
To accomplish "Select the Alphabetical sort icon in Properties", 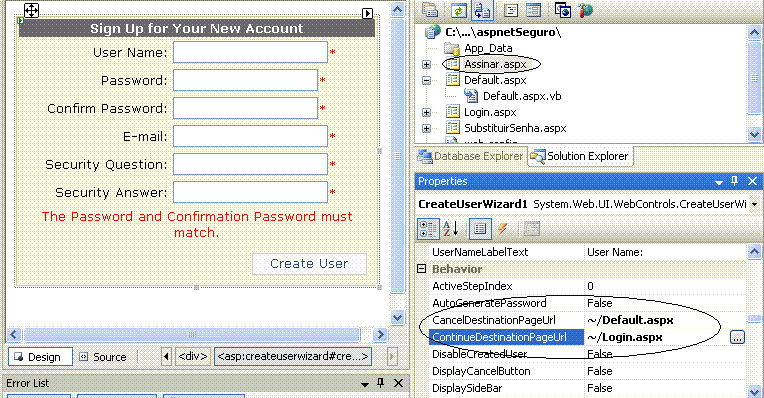I will 451,228.
